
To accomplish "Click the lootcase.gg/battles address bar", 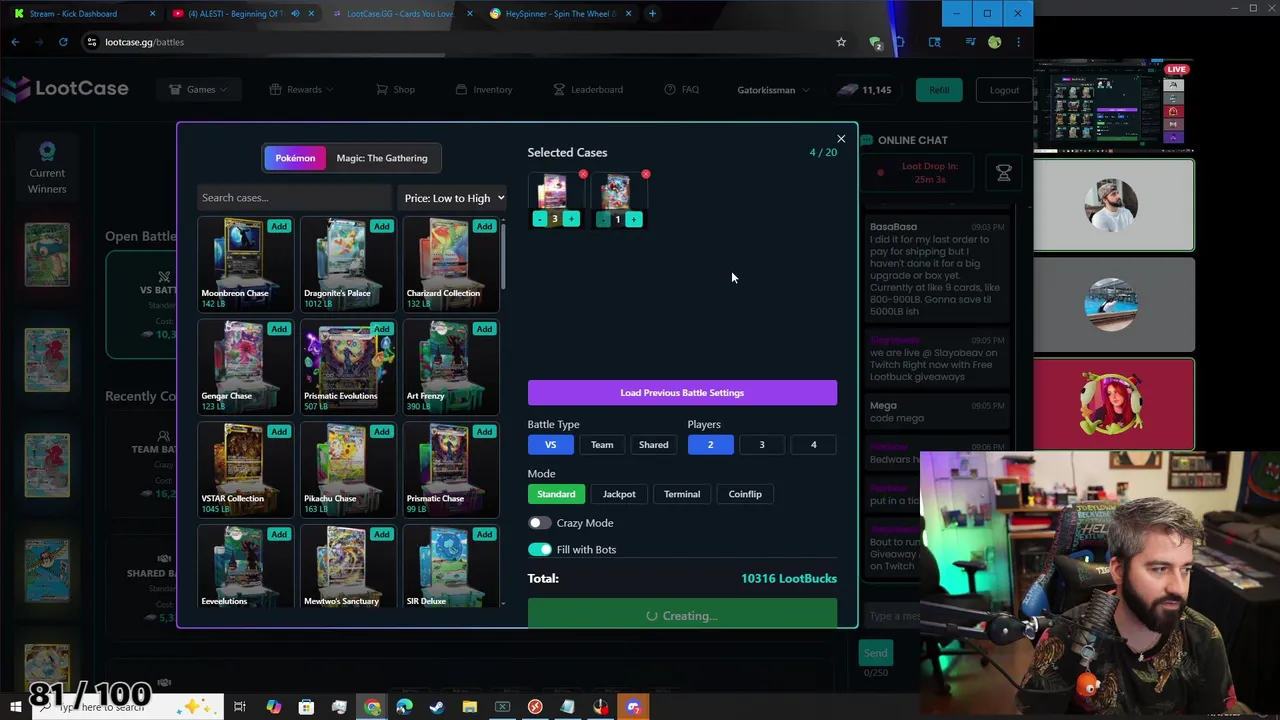I will (x=450, y=42).
